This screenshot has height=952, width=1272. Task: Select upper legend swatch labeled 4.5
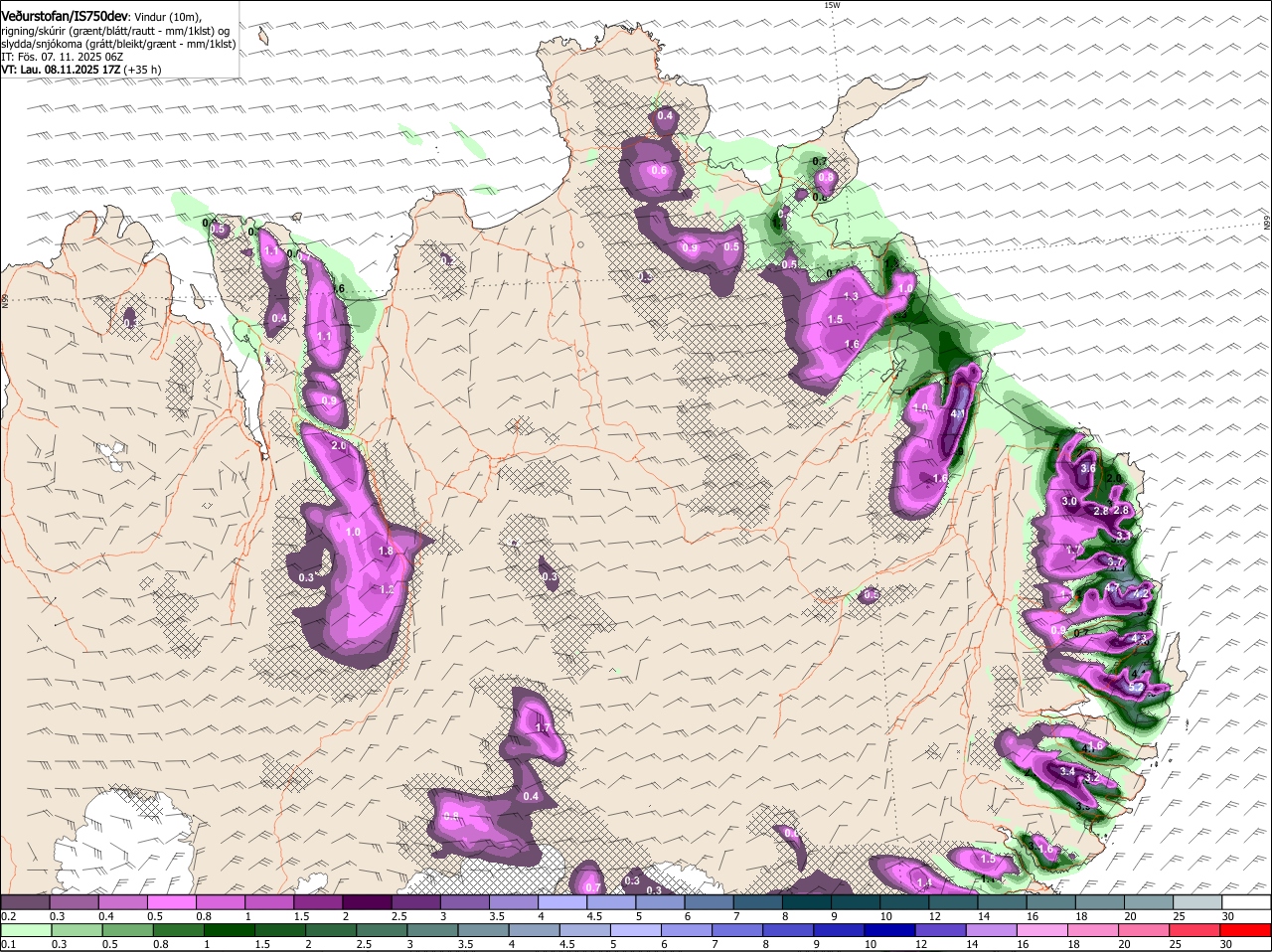(611, 902)
